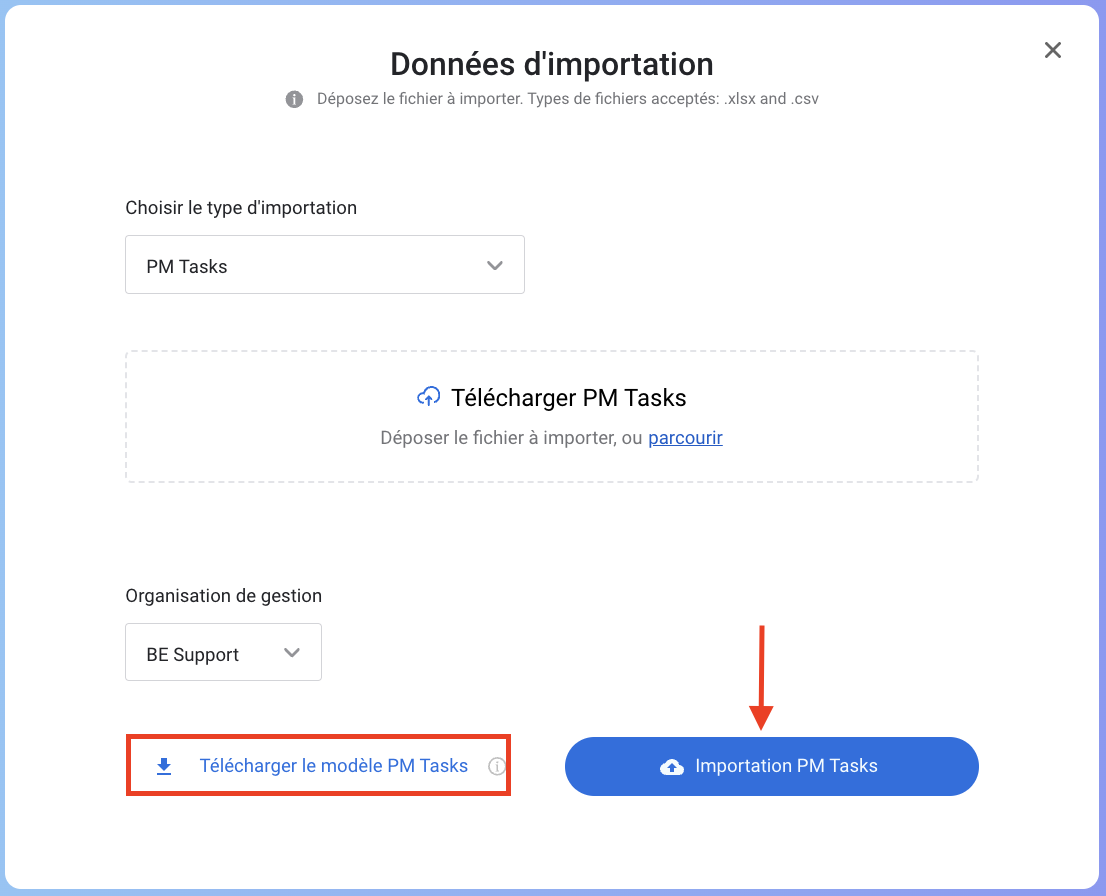Click the info icon beside the accepted file types

pyautogui.click(x=294, y=99)
